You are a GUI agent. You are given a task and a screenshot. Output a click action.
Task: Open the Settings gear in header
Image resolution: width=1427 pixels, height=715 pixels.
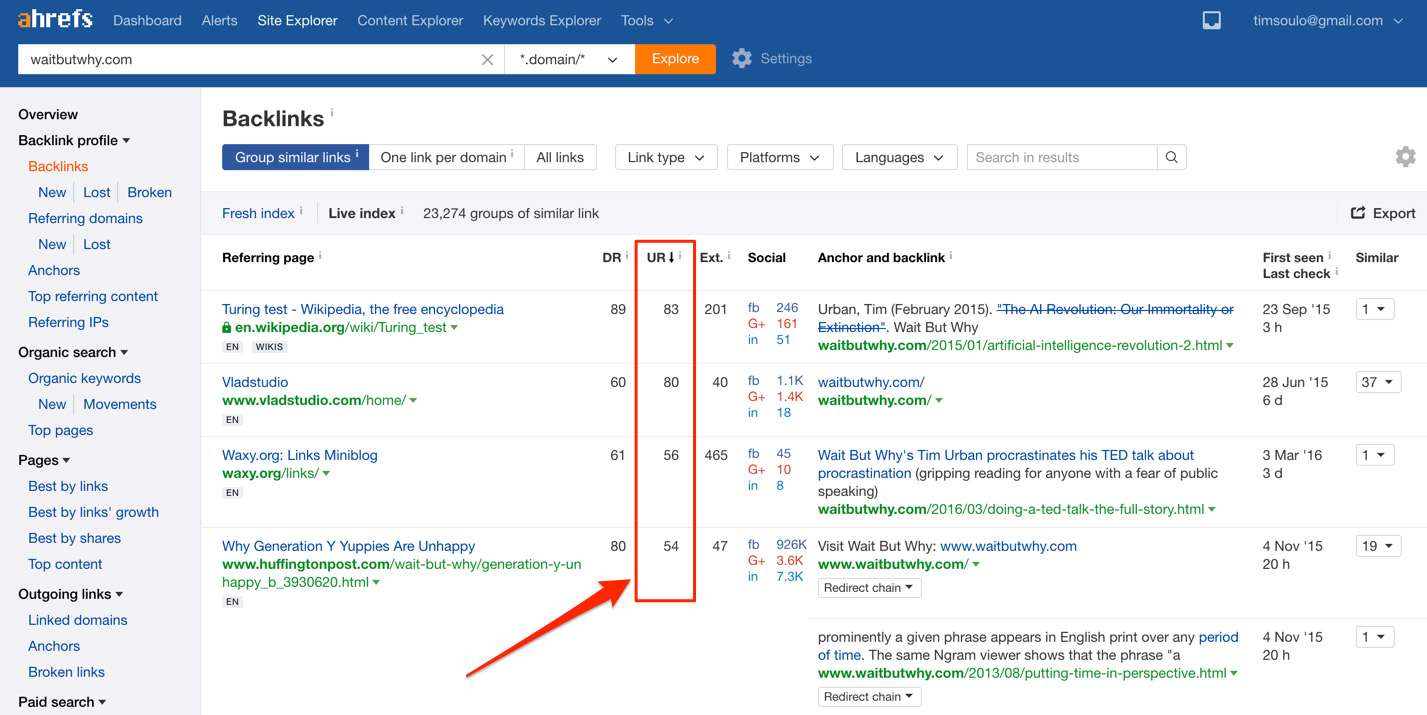pyautogui.click(x=741, y=59)
